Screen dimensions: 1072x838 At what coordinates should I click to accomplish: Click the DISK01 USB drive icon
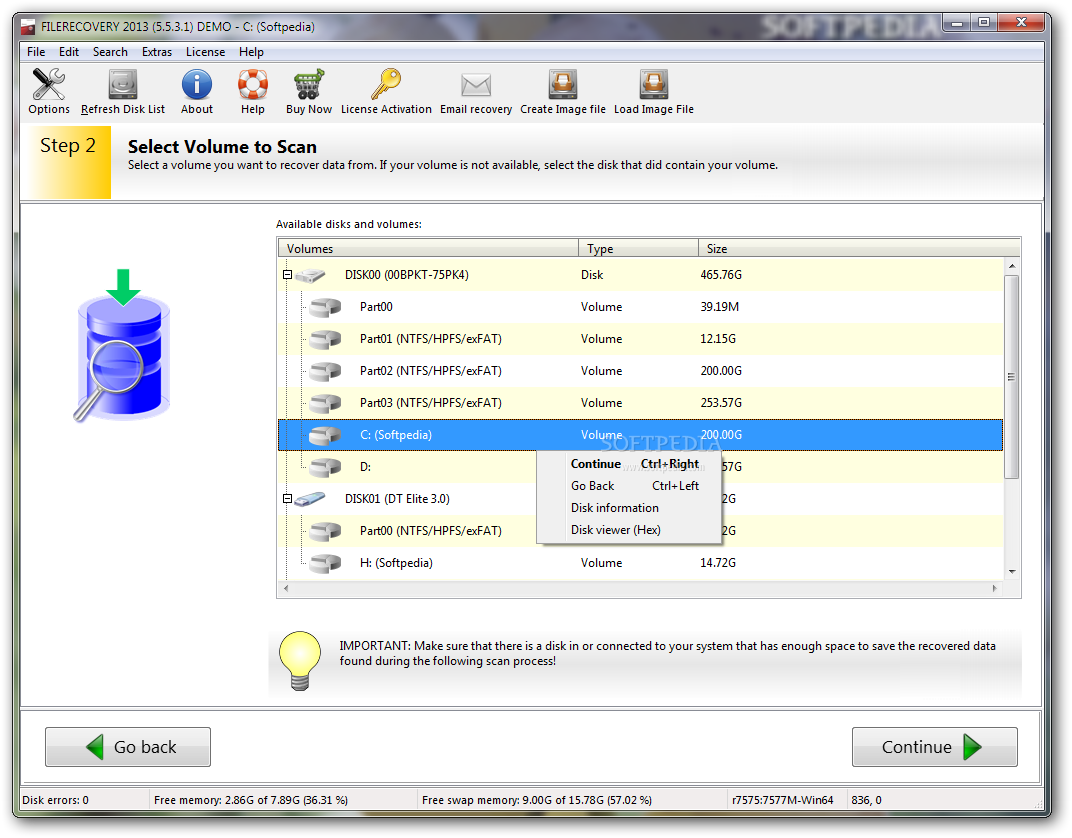click(310, 499)
